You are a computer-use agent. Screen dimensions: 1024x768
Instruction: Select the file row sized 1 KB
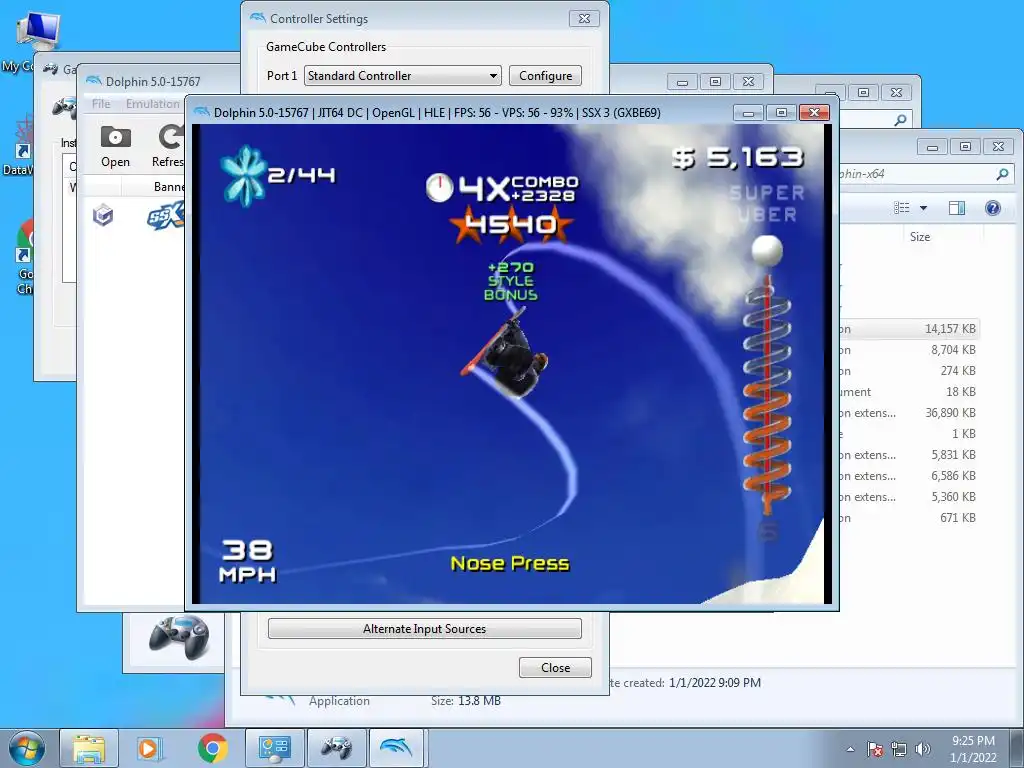[x=909, y=434]
